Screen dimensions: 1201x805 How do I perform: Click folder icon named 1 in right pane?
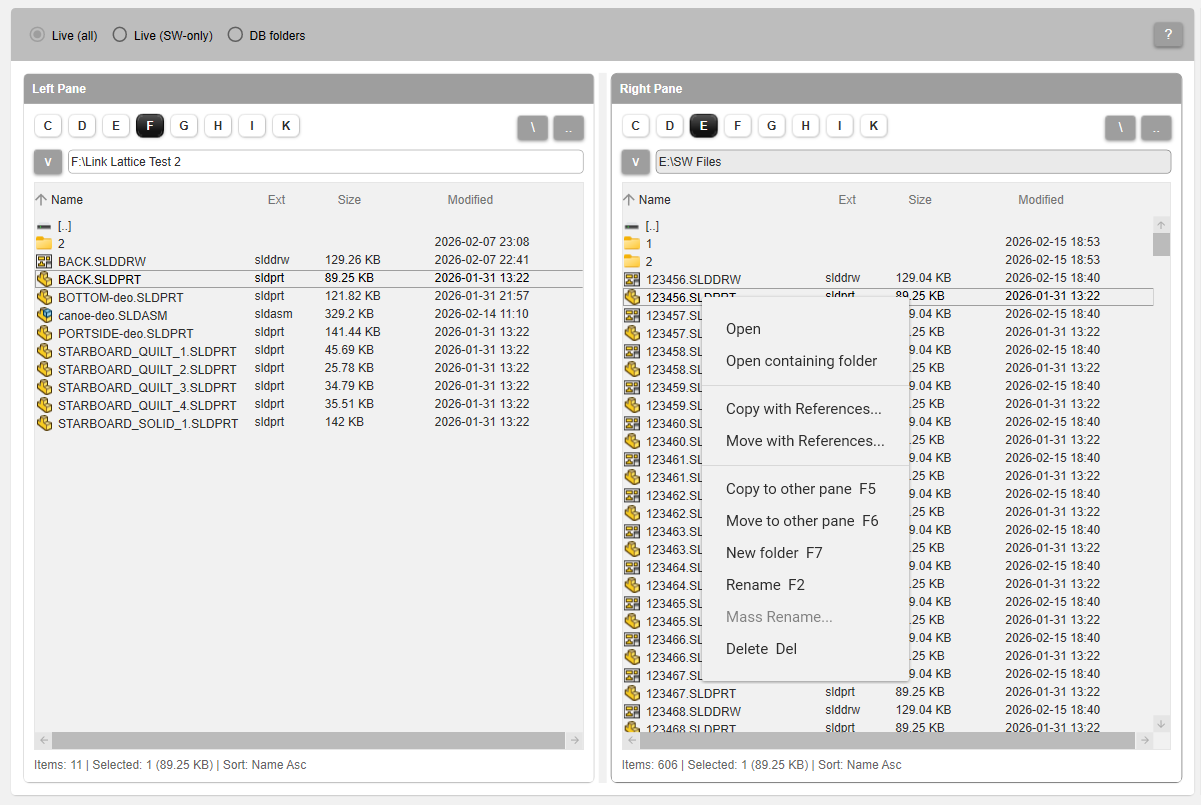632,243
